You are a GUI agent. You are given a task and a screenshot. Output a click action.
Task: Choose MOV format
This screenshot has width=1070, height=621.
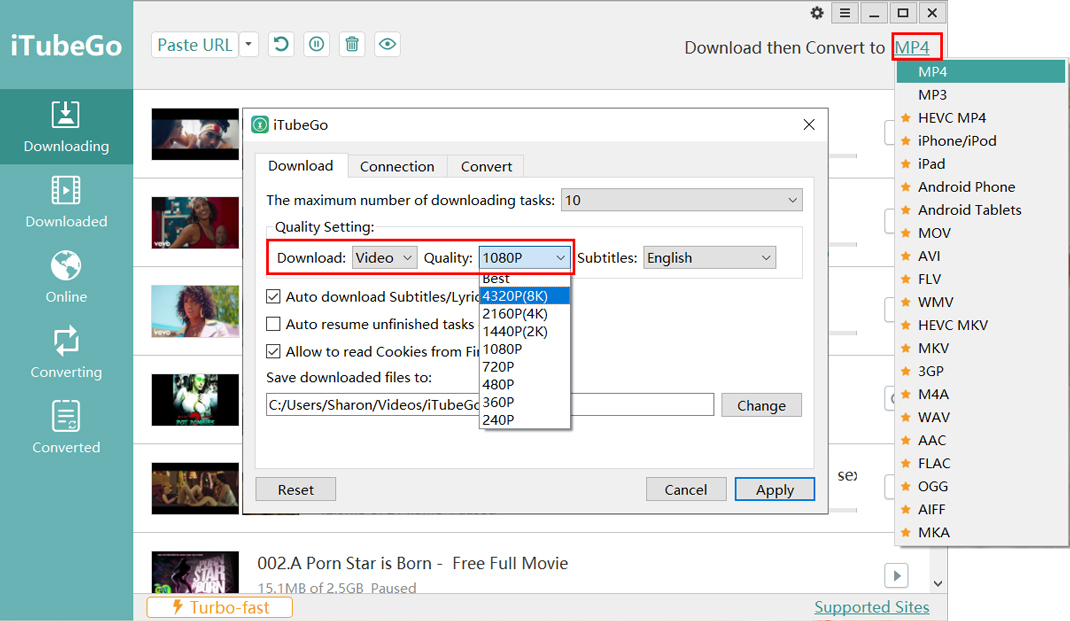981,233
